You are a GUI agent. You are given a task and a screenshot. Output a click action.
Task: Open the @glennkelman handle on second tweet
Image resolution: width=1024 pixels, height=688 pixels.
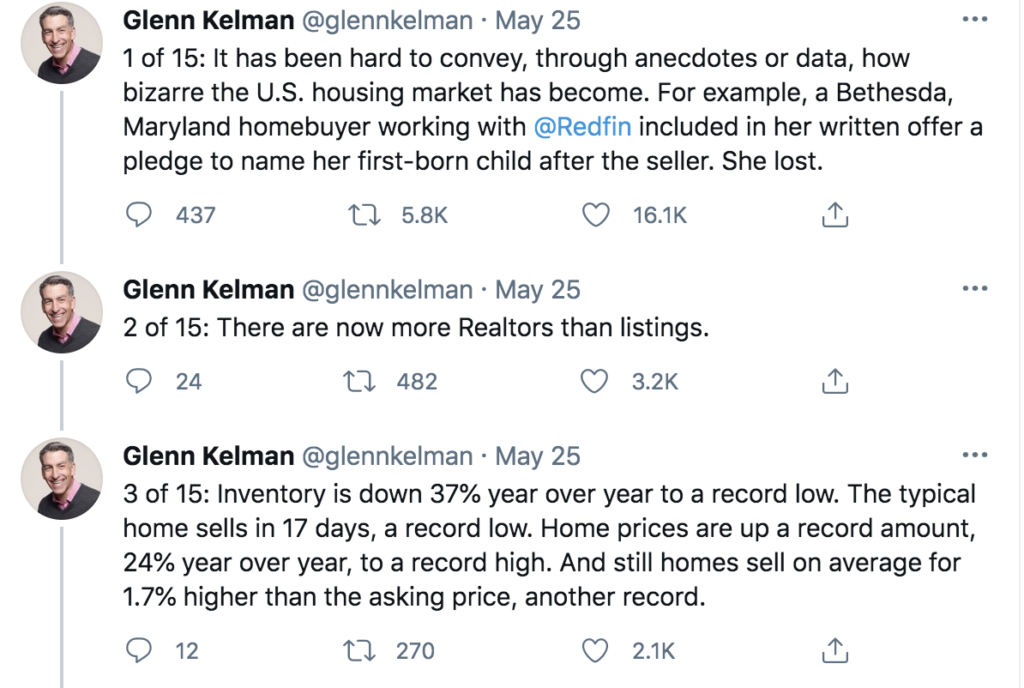(x=387, y=290)
